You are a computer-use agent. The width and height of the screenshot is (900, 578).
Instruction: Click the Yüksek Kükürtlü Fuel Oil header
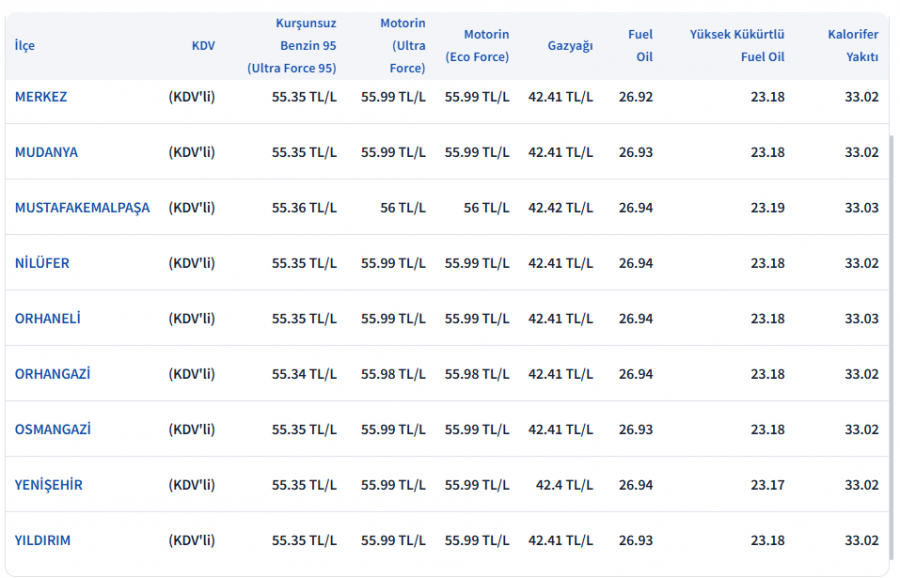[737, 46]
